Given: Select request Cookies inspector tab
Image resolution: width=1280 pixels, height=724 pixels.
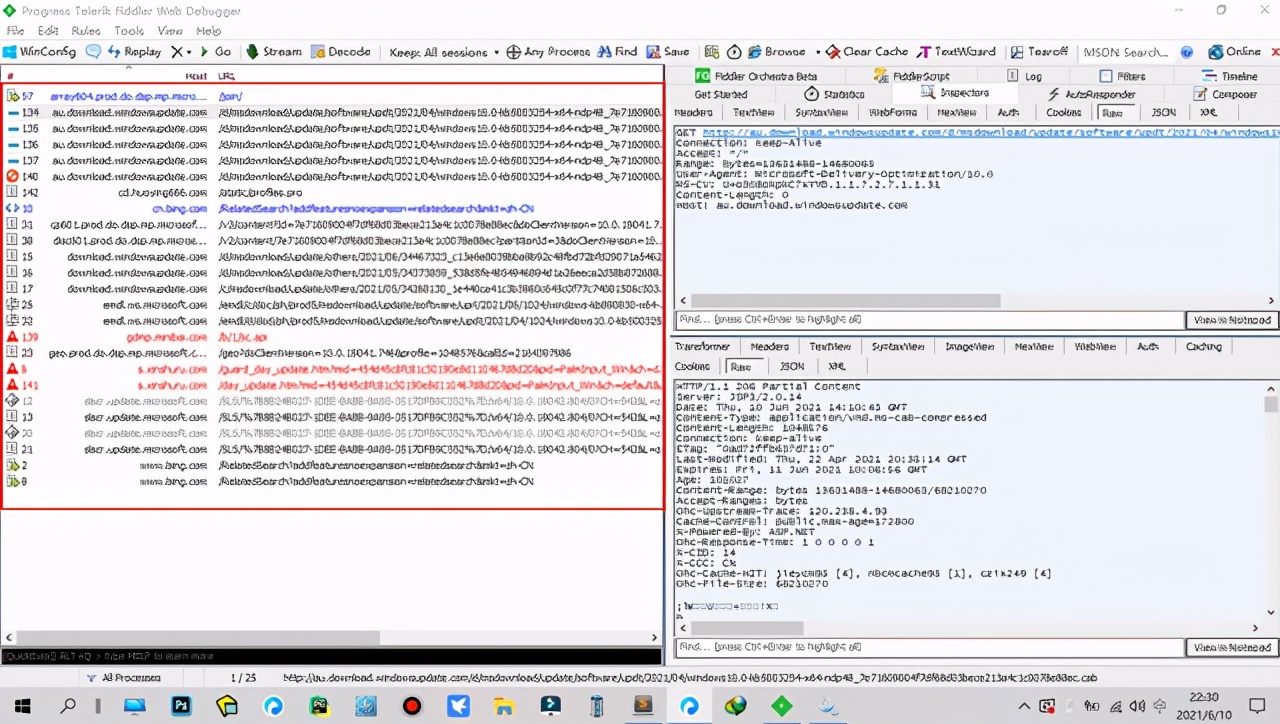Looking at the screenshot, I should [x=1063, y=113].
